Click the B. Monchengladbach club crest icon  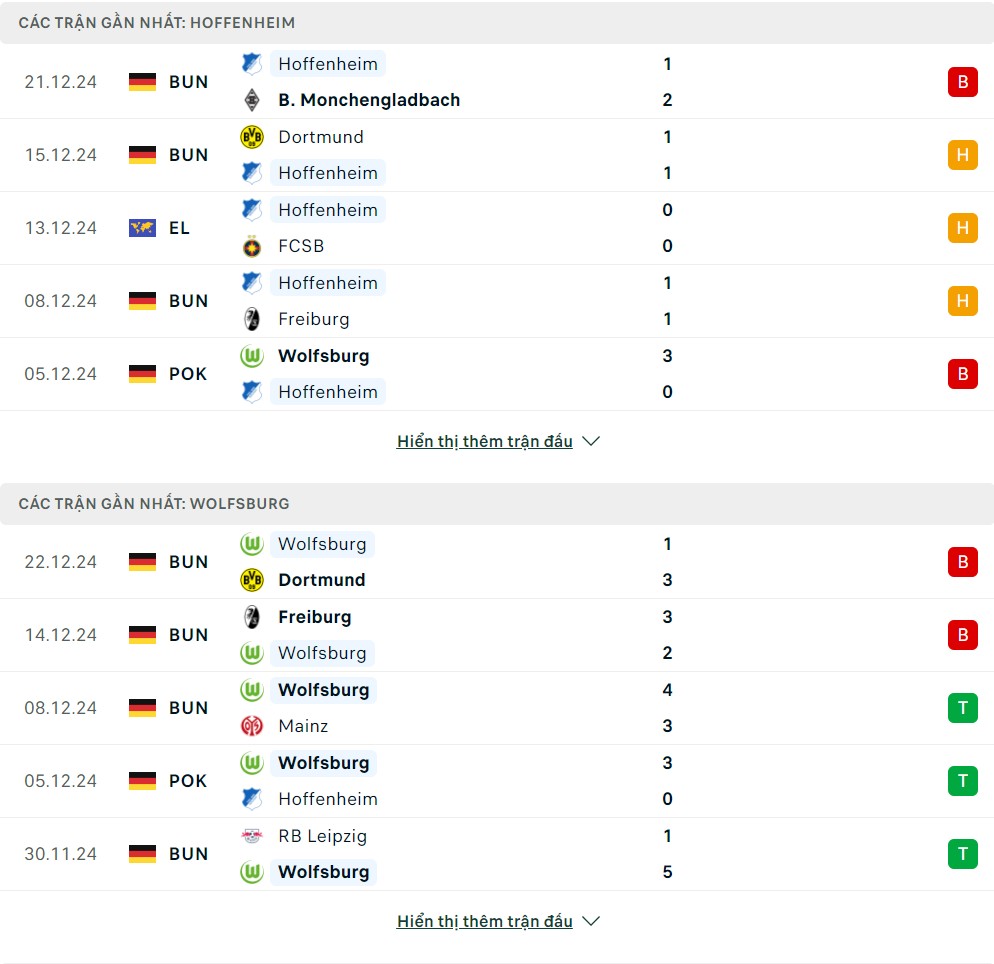[252, 100]
